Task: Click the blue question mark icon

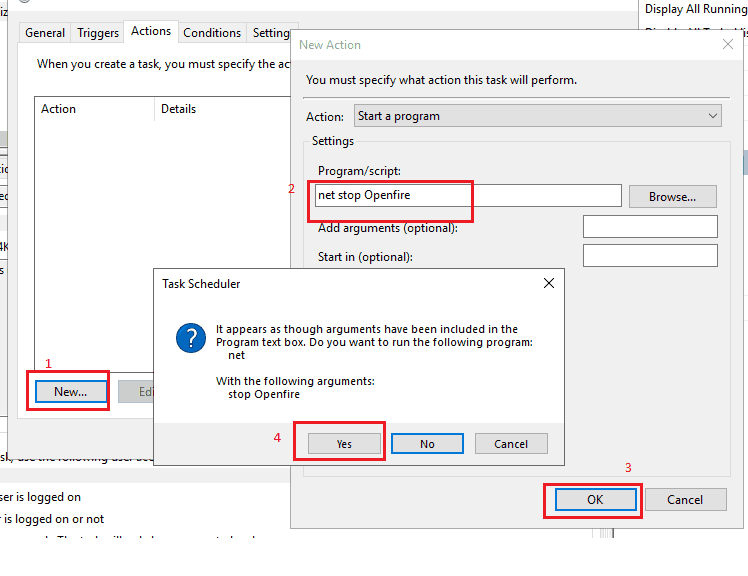Action: click(190, 338)
